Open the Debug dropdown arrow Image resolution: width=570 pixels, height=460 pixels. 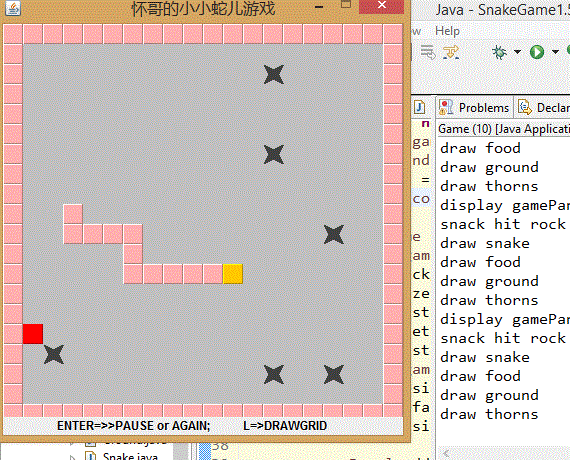[517, 52]
